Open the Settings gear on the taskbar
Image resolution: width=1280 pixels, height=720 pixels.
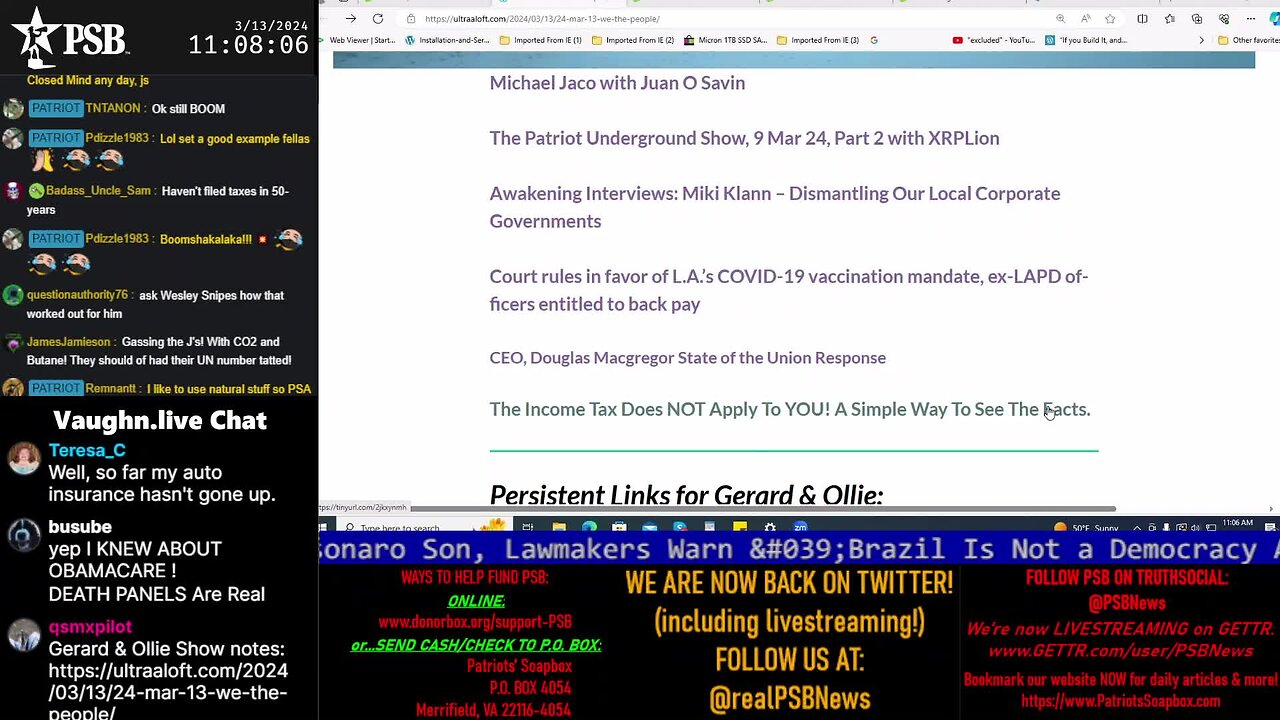point(770,528)
